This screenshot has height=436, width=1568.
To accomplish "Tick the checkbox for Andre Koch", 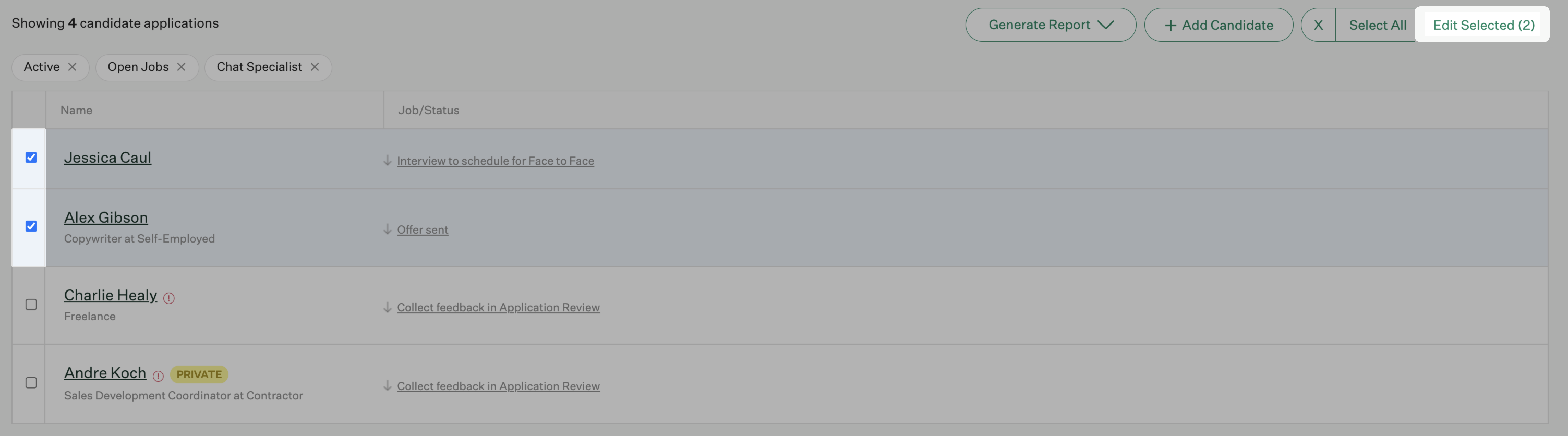I will [x=31, y=383].
